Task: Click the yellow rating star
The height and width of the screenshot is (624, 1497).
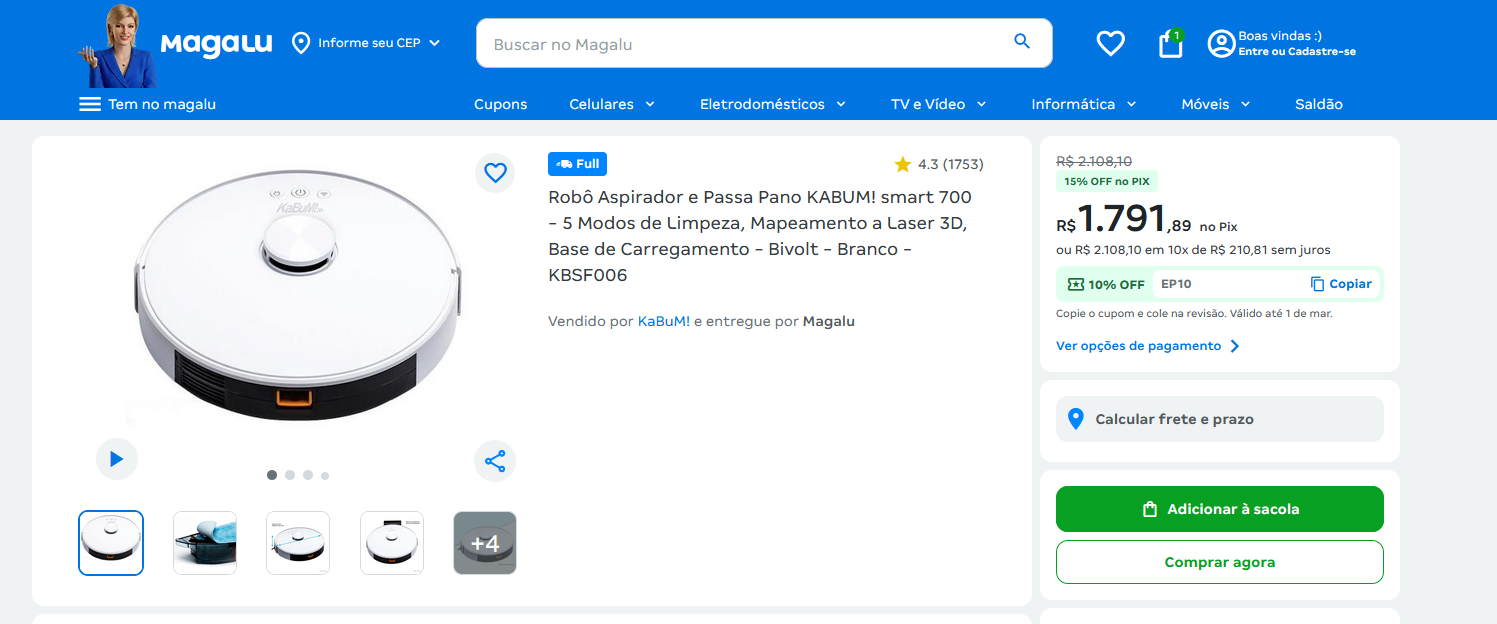Action: coord(903,164)
